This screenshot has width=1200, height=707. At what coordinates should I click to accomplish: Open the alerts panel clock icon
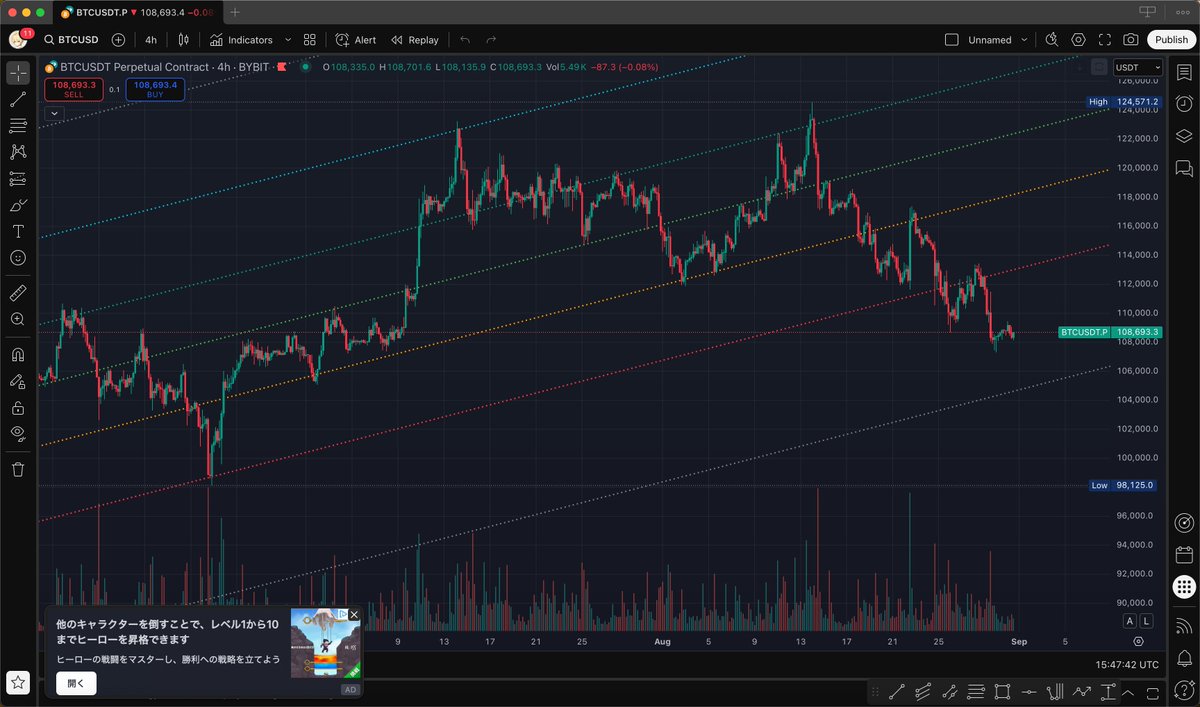[1184, 104]
